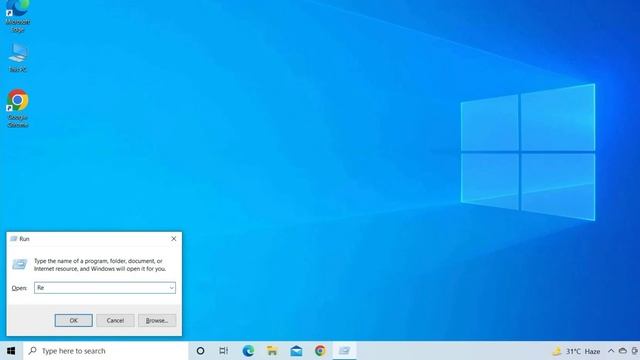Click Browse... in the Run dialog
Image resolution: width=640 pixels, height=360 pixels.
click(x=157, y=320)
